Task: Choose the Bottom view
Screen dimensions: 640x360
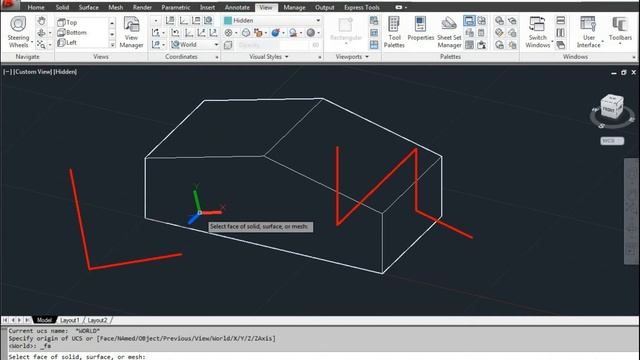Action: pyautogui.click(x=72, y=32)
